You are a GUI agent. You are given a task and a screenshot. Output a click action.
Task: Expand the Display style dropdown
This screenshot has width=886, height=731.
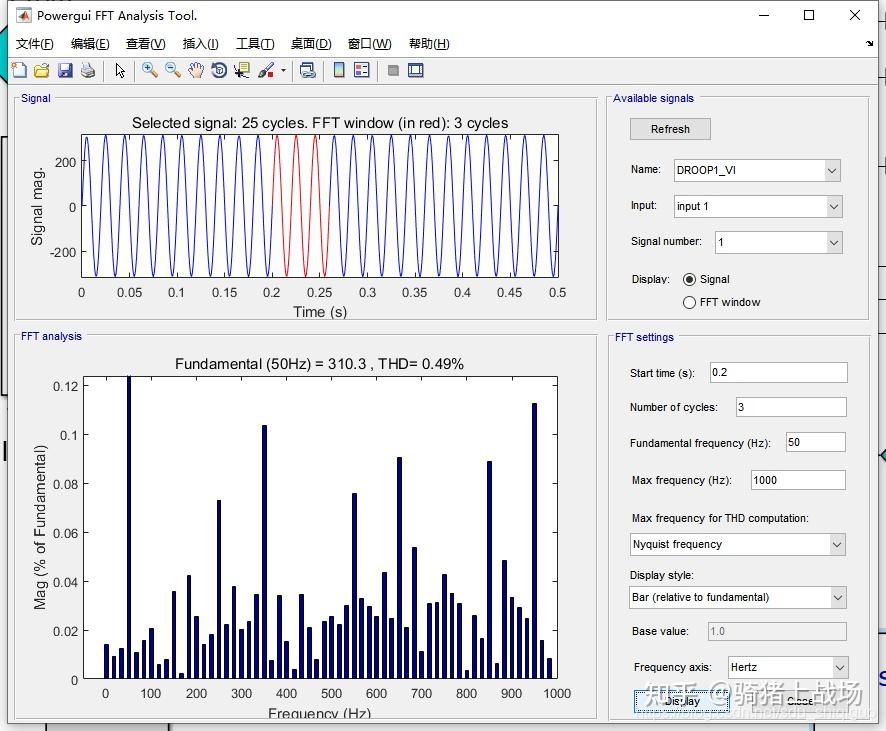tap(738, 597)
